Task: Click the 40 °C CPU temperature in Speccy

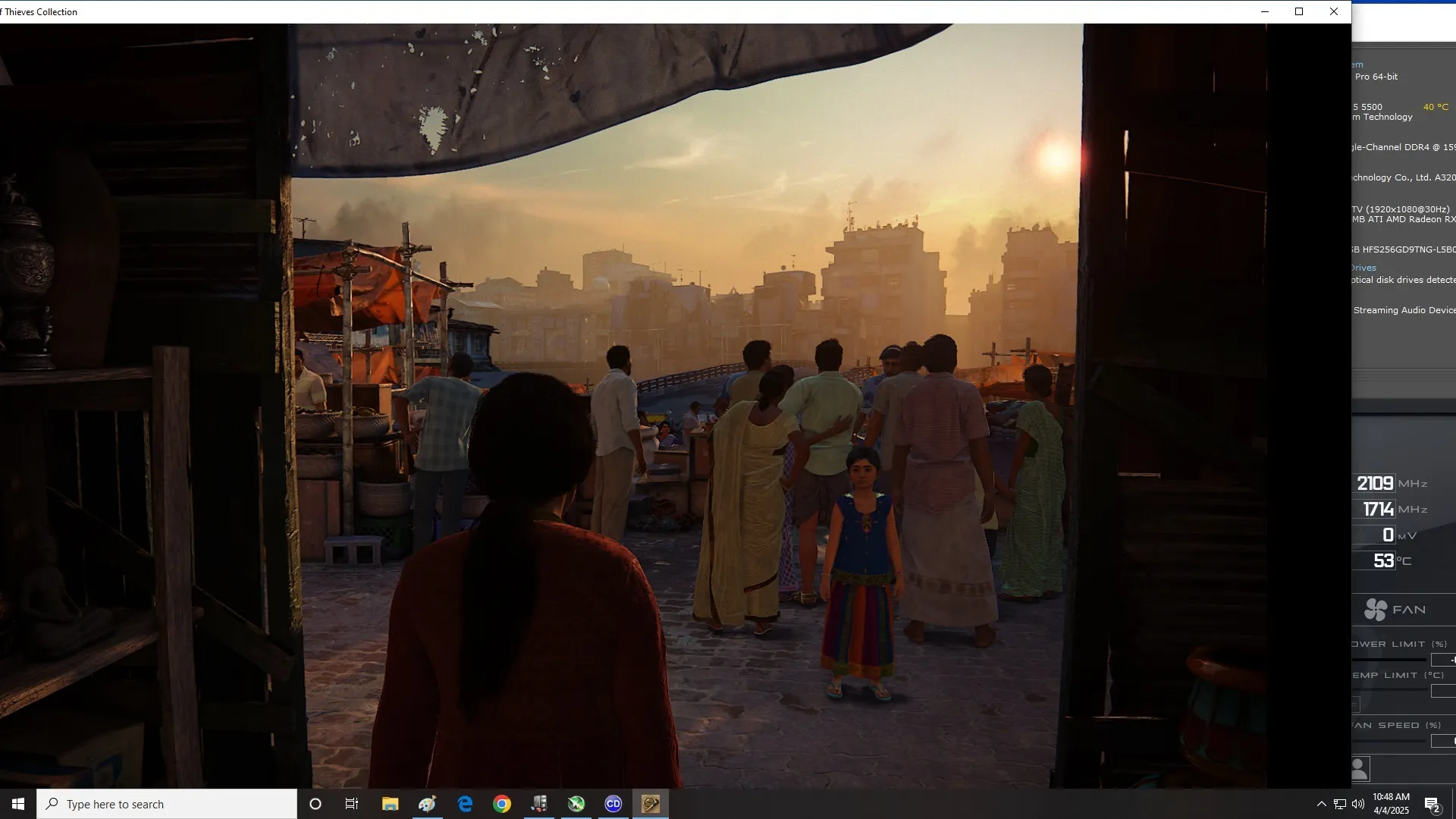Action: tap(1436, 107)
